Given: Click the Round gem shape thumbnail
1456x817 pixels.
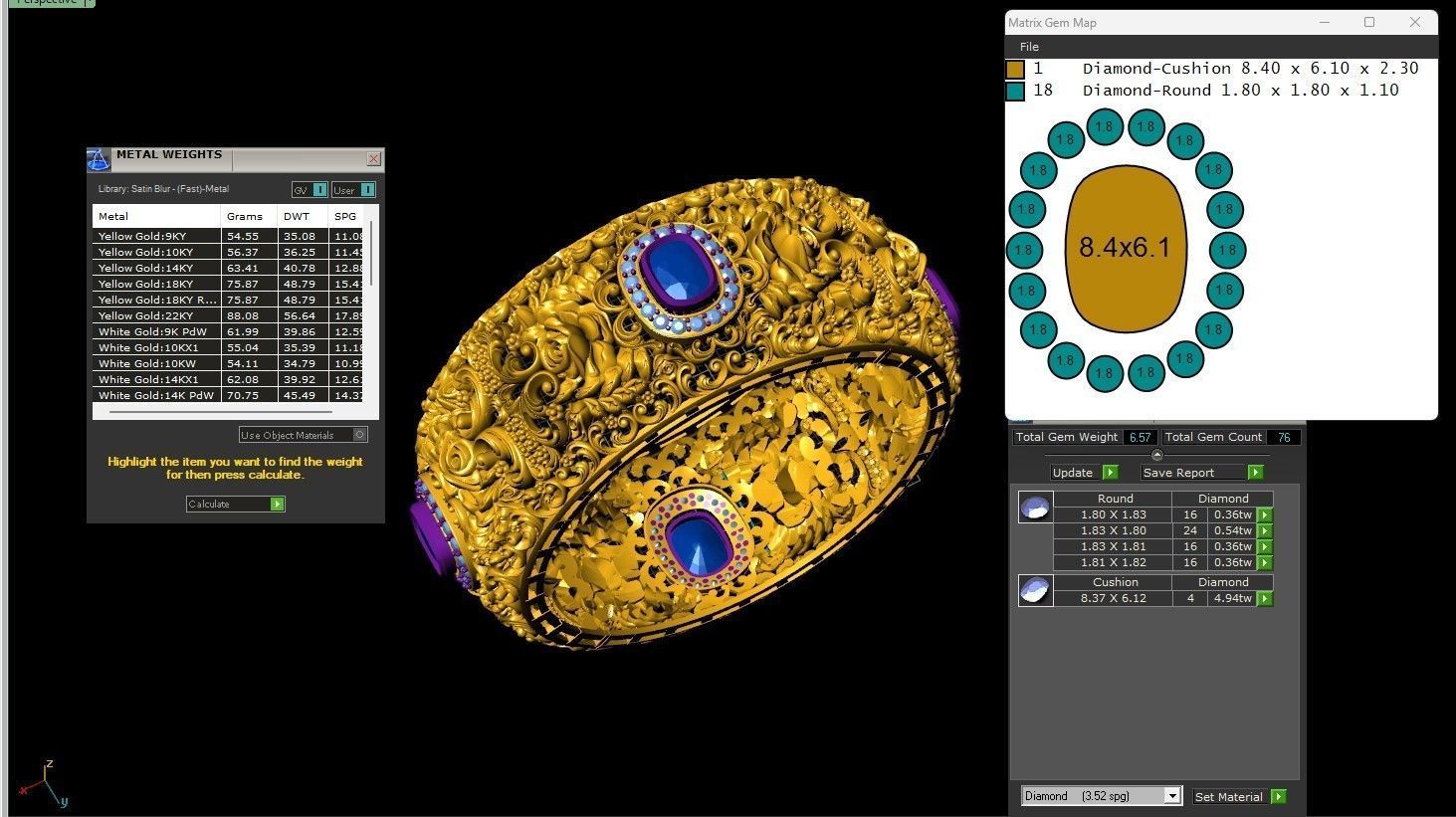Looking at the screenshot, I should pos(1035,508).
